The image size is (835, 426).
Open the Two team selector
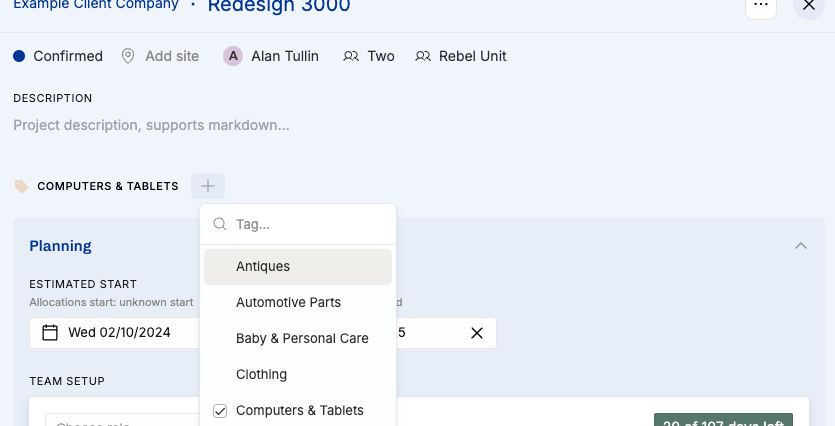coord(369,56)
